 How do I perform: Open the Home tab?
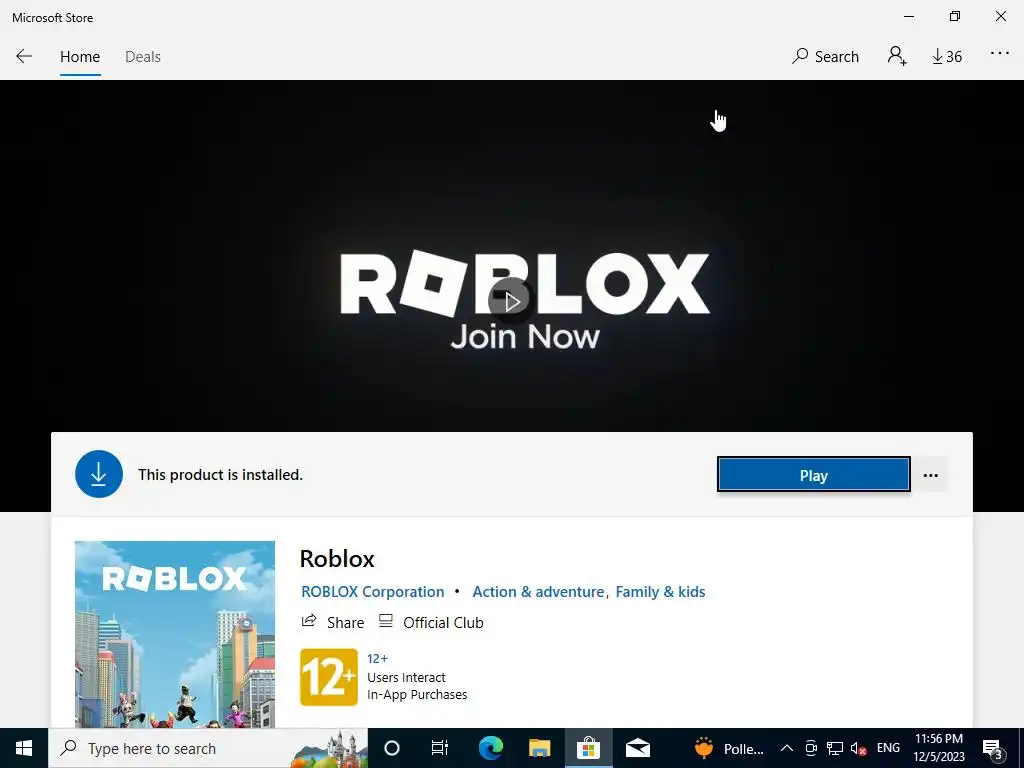tap(80, 57)
